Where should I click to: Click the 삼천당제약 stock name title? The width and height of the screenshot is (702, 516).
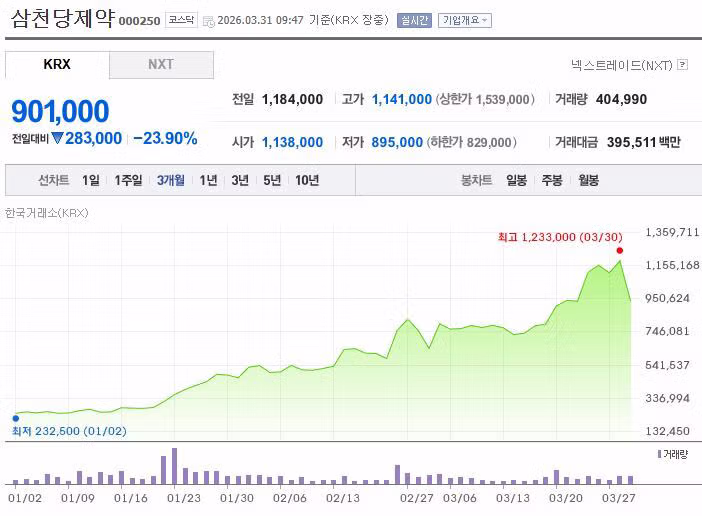pos(59,18)
